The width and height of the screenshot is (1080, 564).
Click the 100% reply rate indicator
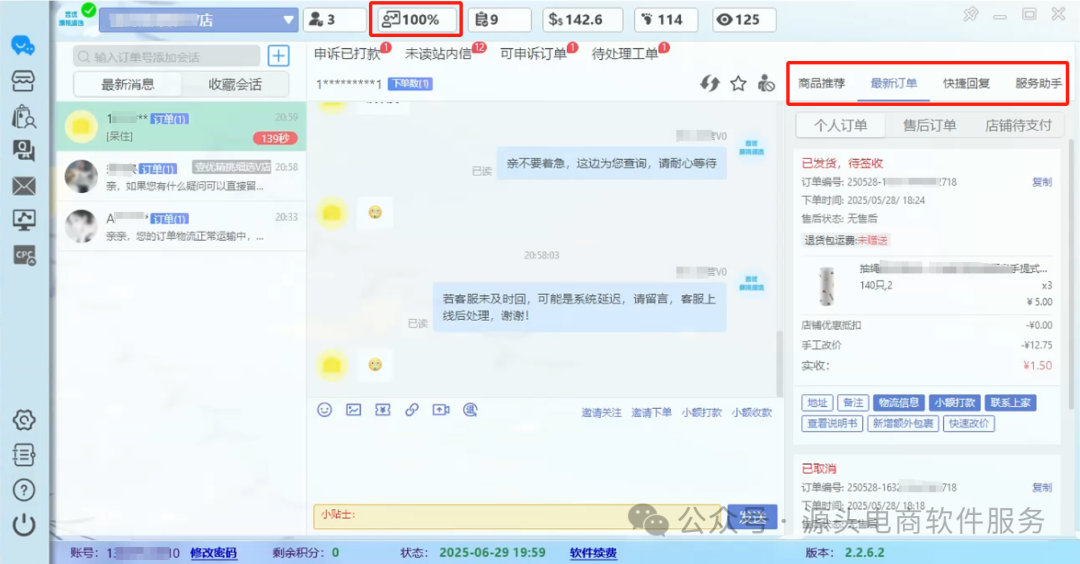pyautogui.click(x=416, y=19)
